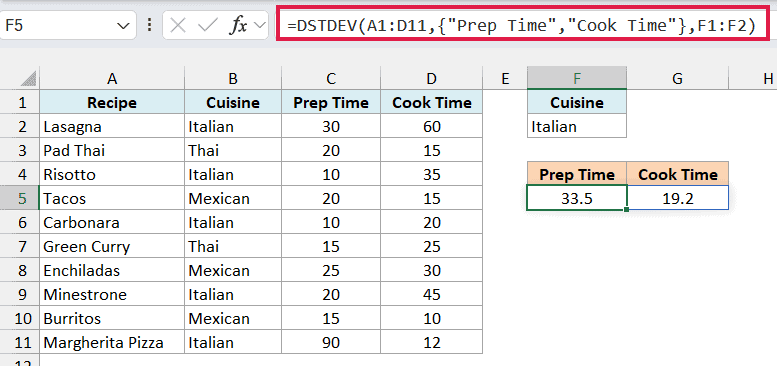777x366 pixels.
Task: Select the Carbonara cell
Action: click(x=112, y=223)
